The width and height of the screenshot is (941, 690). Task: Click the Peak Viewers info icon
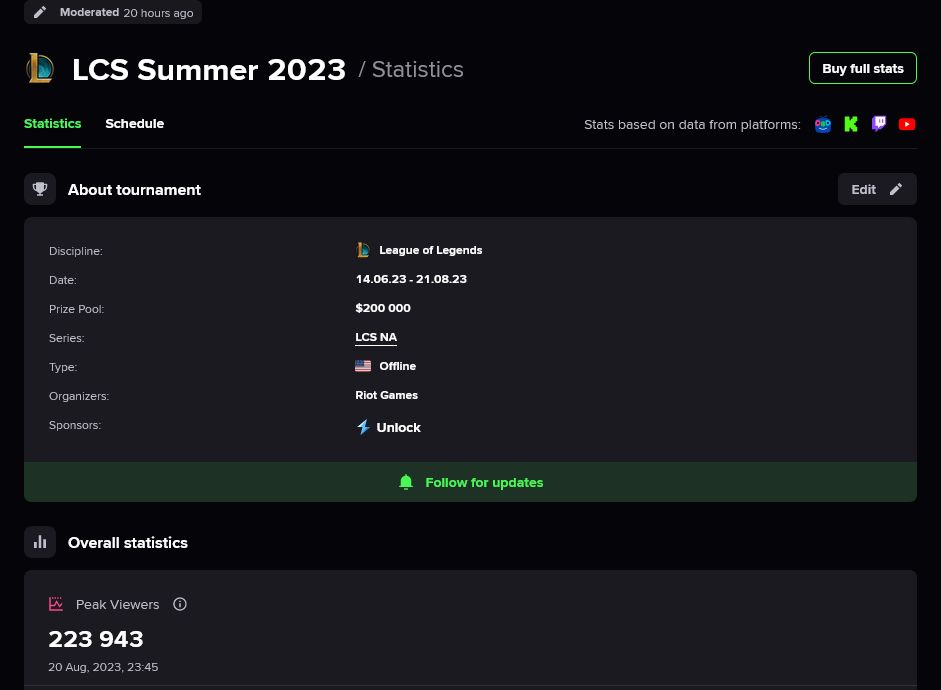[x=179, y=604]
